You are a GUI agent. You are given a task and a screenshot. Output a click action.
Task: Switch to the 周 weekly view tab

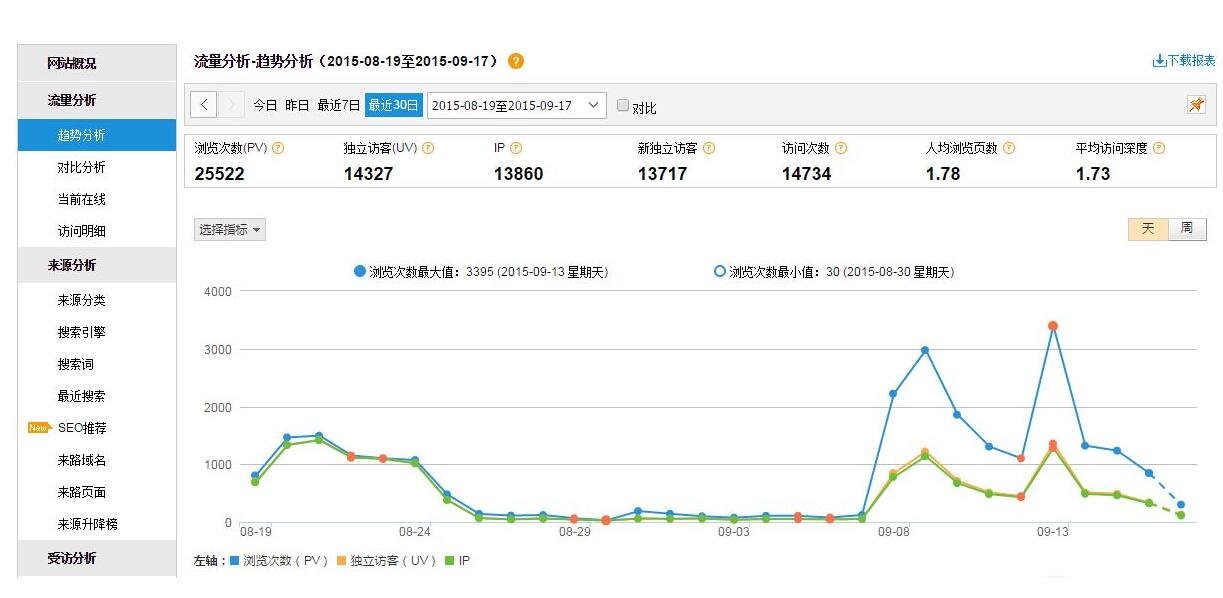pyautogui.click(x=1186, y=228)
